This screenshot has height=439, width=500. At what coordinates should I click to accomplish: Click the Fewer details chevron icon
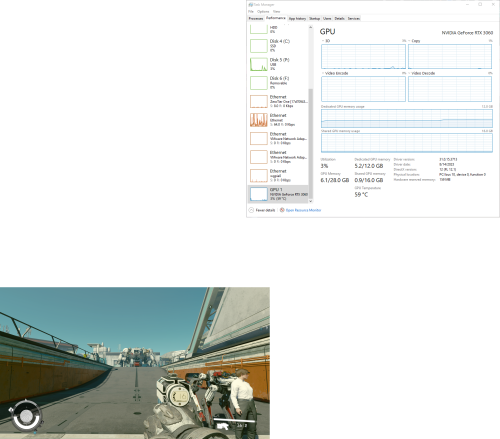click(251, 210)
